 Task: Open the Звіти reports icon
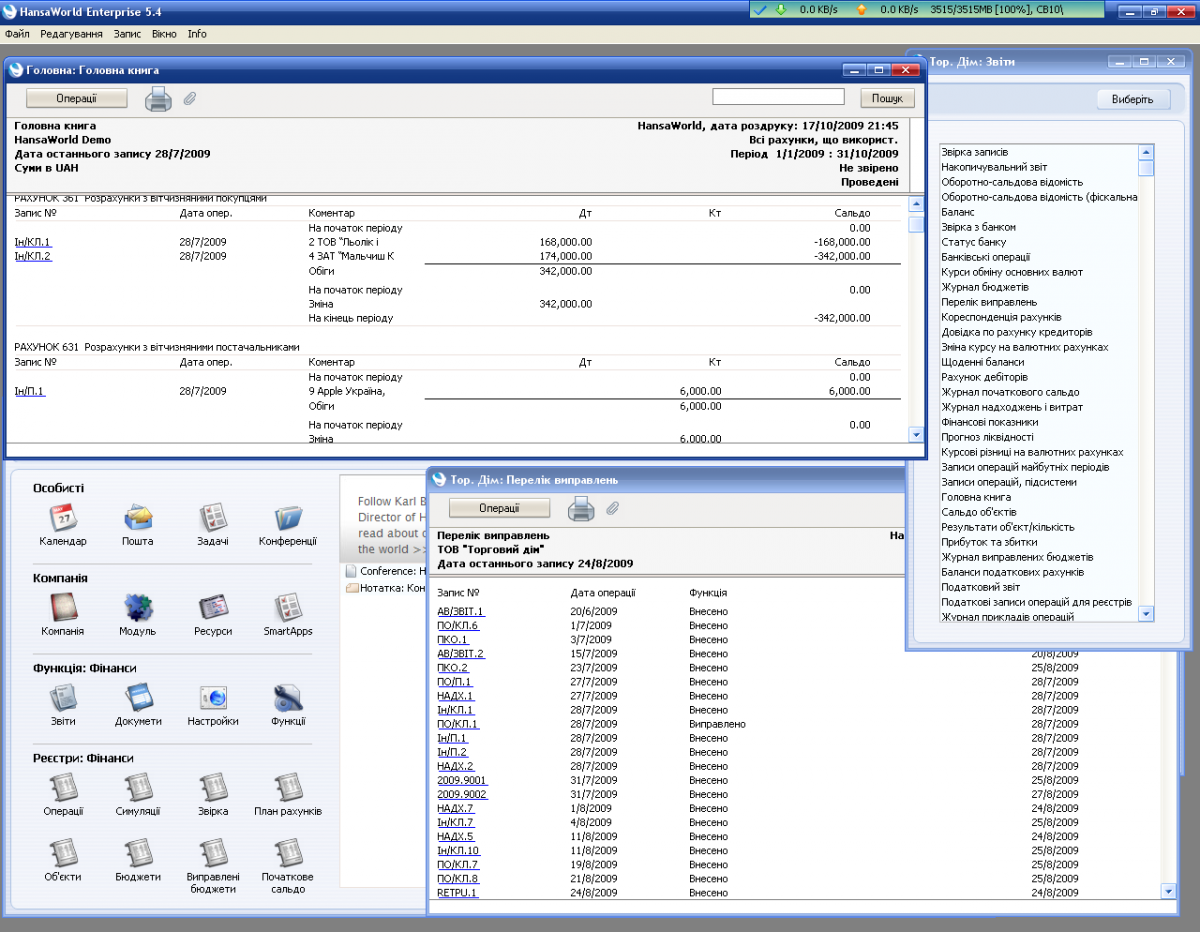click(x=63, y=697)
